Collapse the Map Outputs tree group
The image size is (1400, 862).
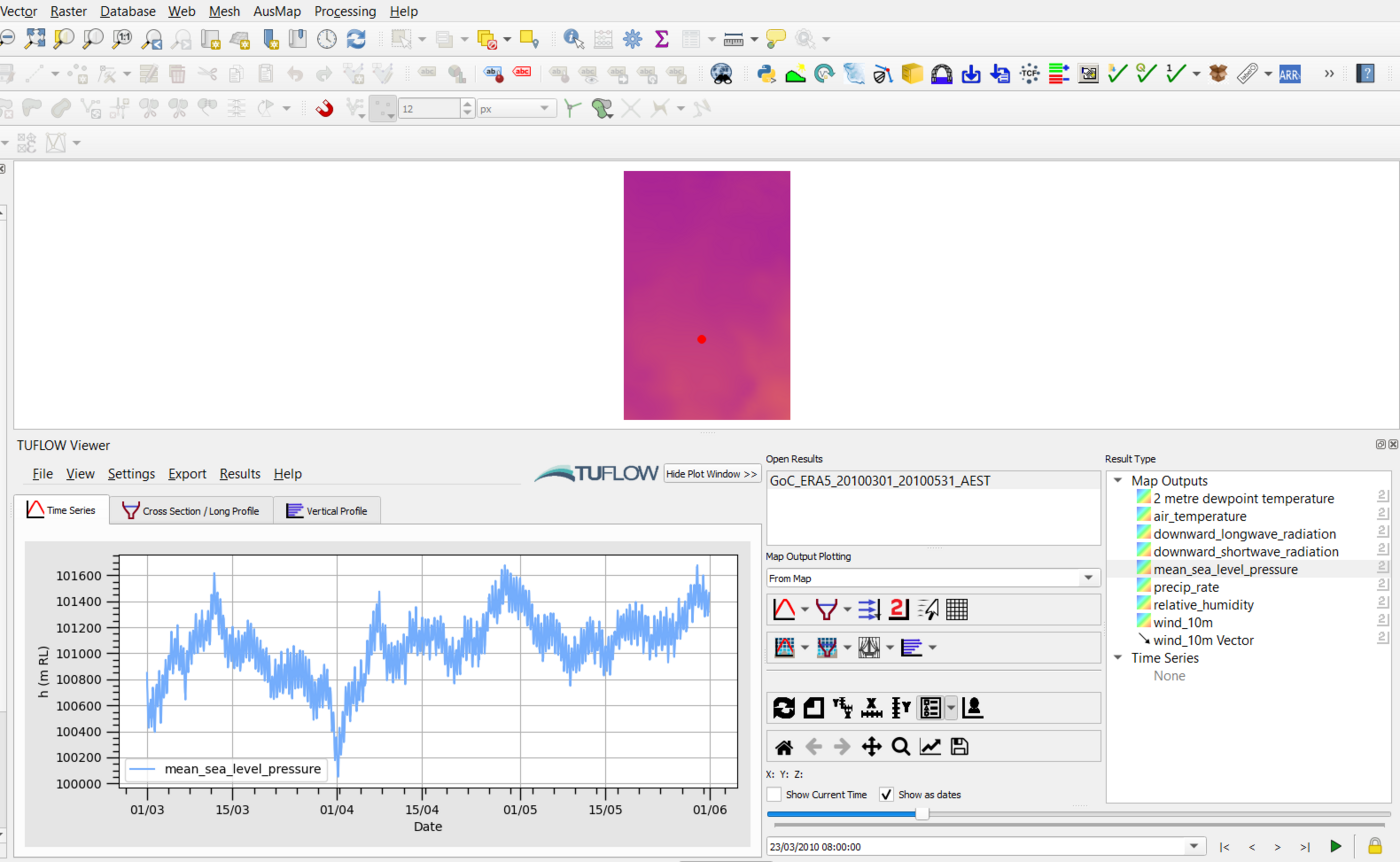click(x=1117, y=481)
